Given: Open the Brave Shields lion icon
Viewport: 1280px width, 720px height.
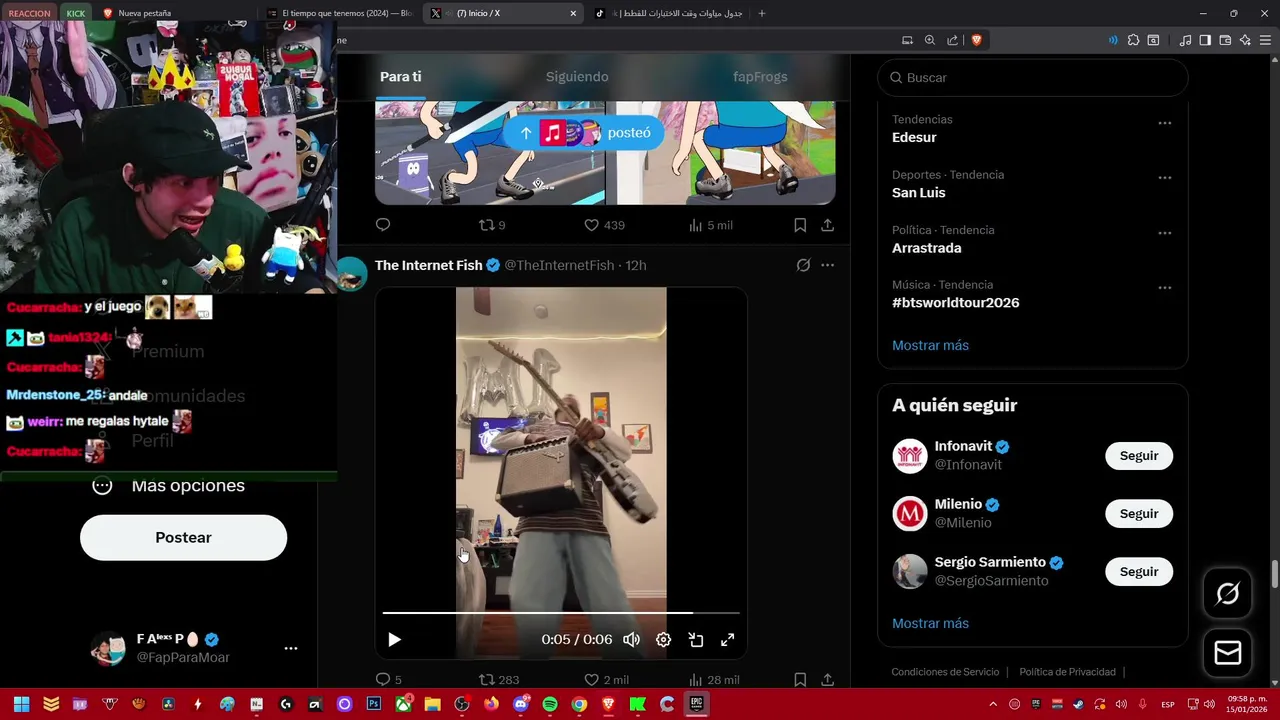Looking at the screenshot, I should tap(977, 40).
